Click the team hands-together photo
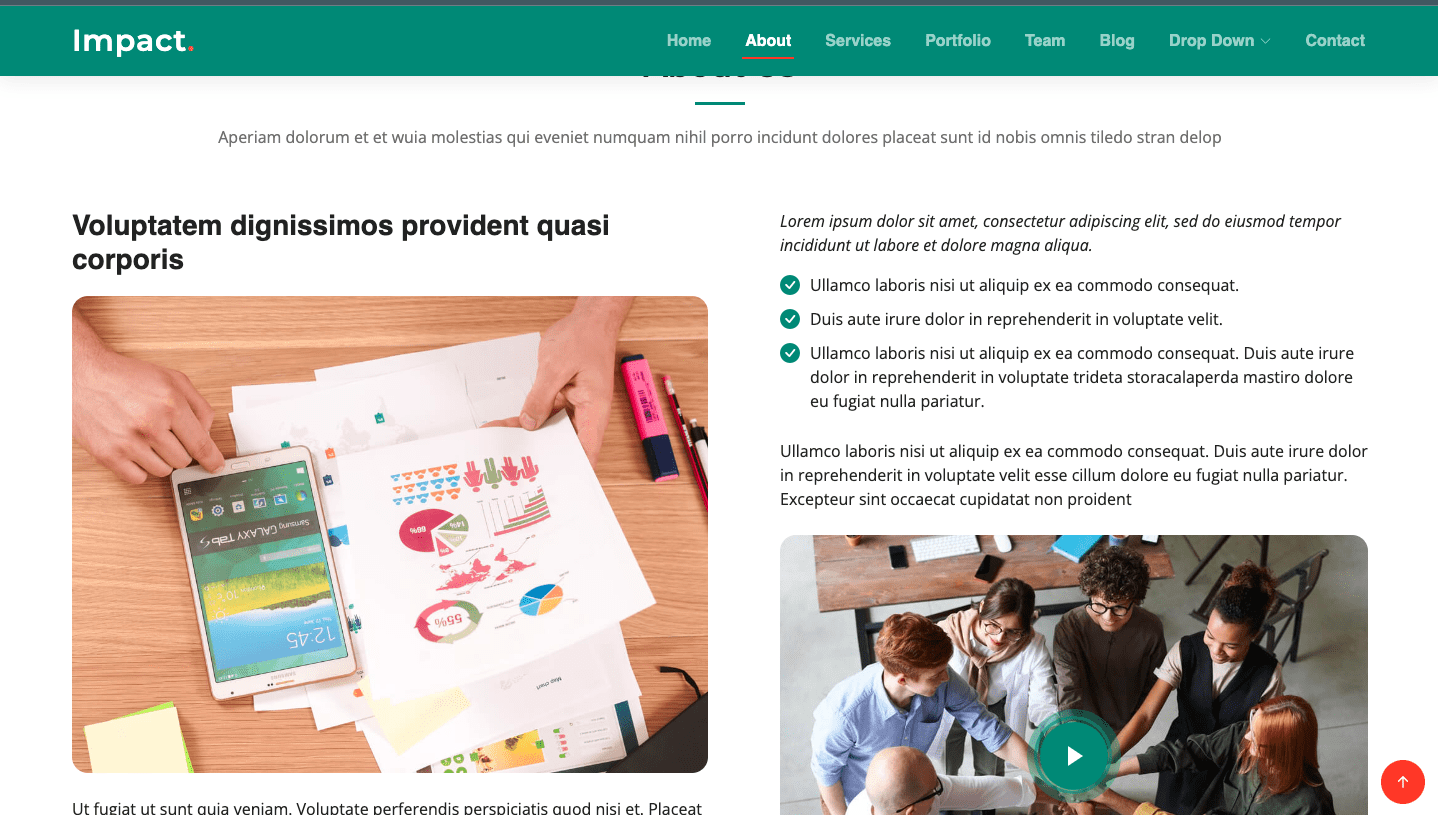The height and width of the screenshot is (815, 1438). pyautogui.click(x=1074, y=675)
